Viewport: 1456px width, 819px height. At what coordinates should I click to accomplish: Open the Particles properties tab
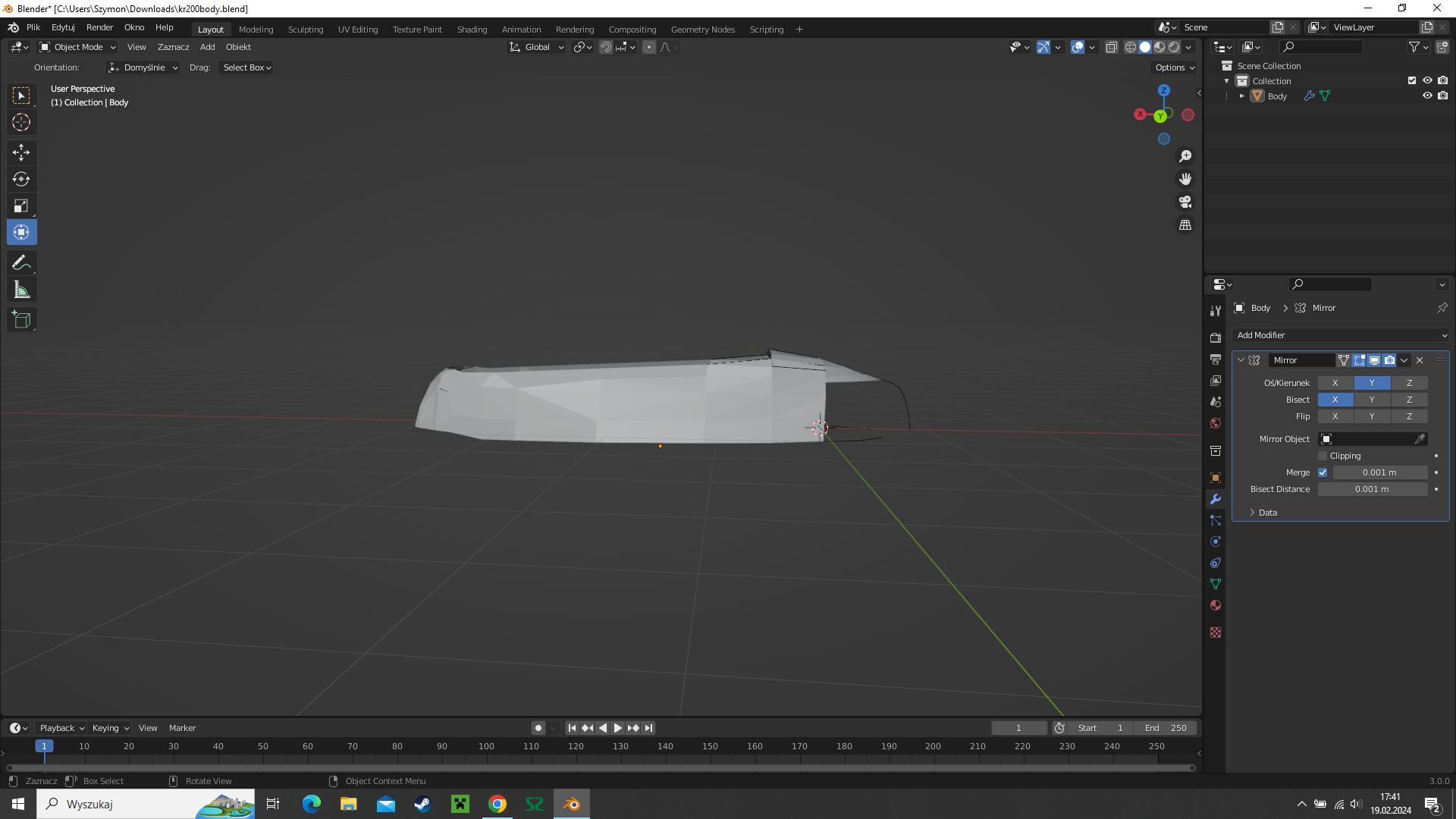click(x=1216, y=520)
